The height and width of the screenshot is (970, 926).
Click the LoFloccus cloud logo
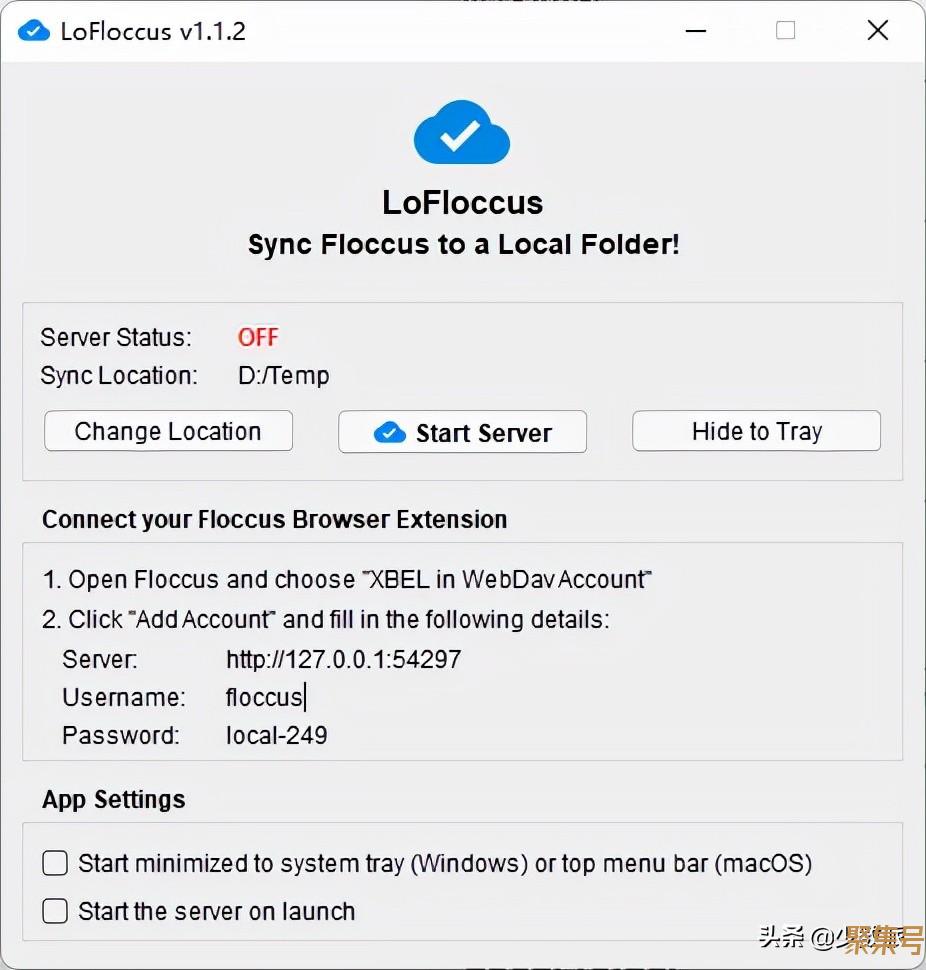(x=462, y=132)
